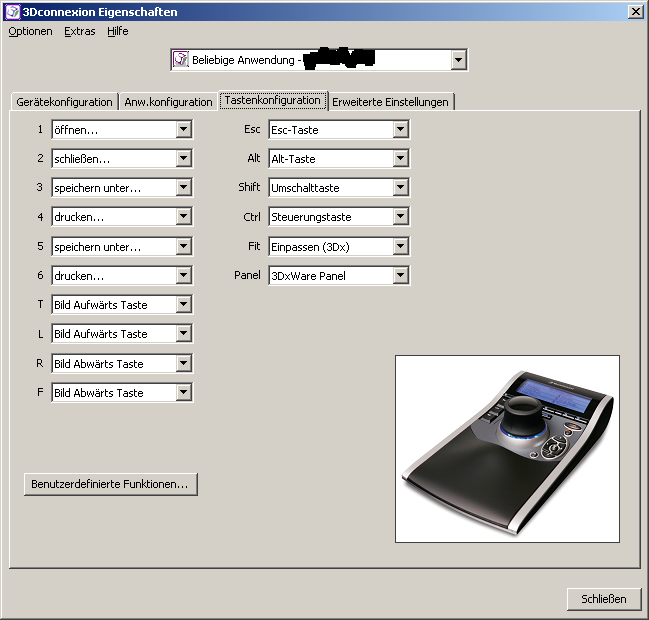Click 'drucken...' value in row 4
The image size is (649, 620).
tap(79, 217)
